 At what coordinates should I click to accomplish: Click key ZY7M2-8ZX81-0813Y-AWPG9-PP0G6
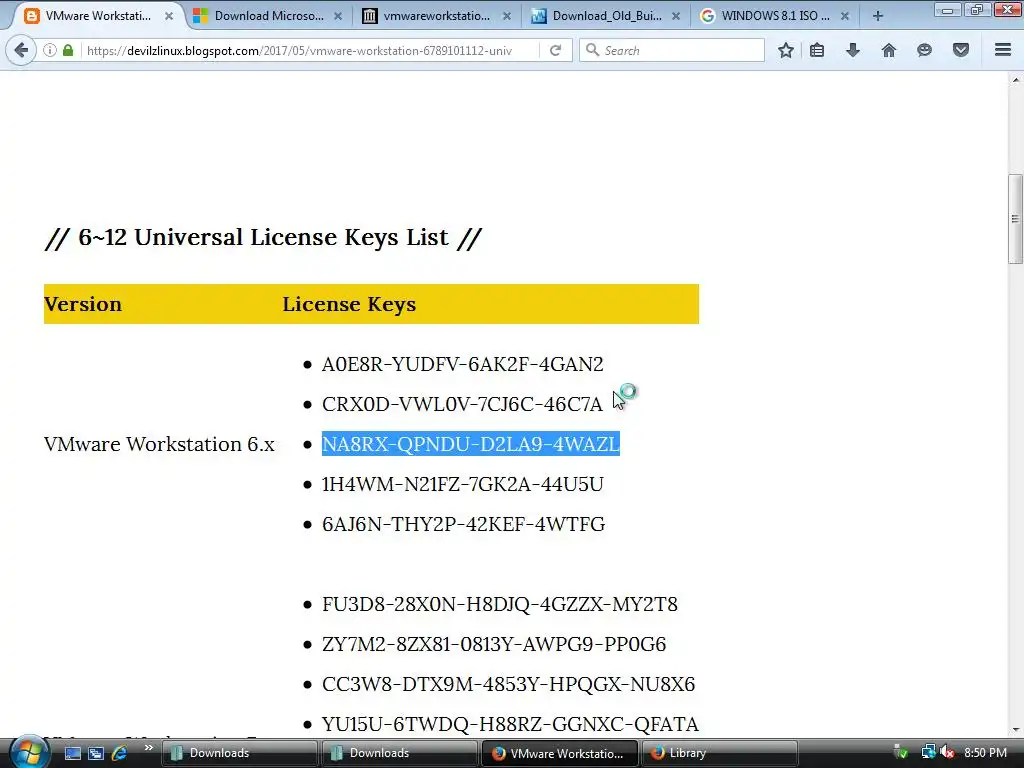click(494, 644)
